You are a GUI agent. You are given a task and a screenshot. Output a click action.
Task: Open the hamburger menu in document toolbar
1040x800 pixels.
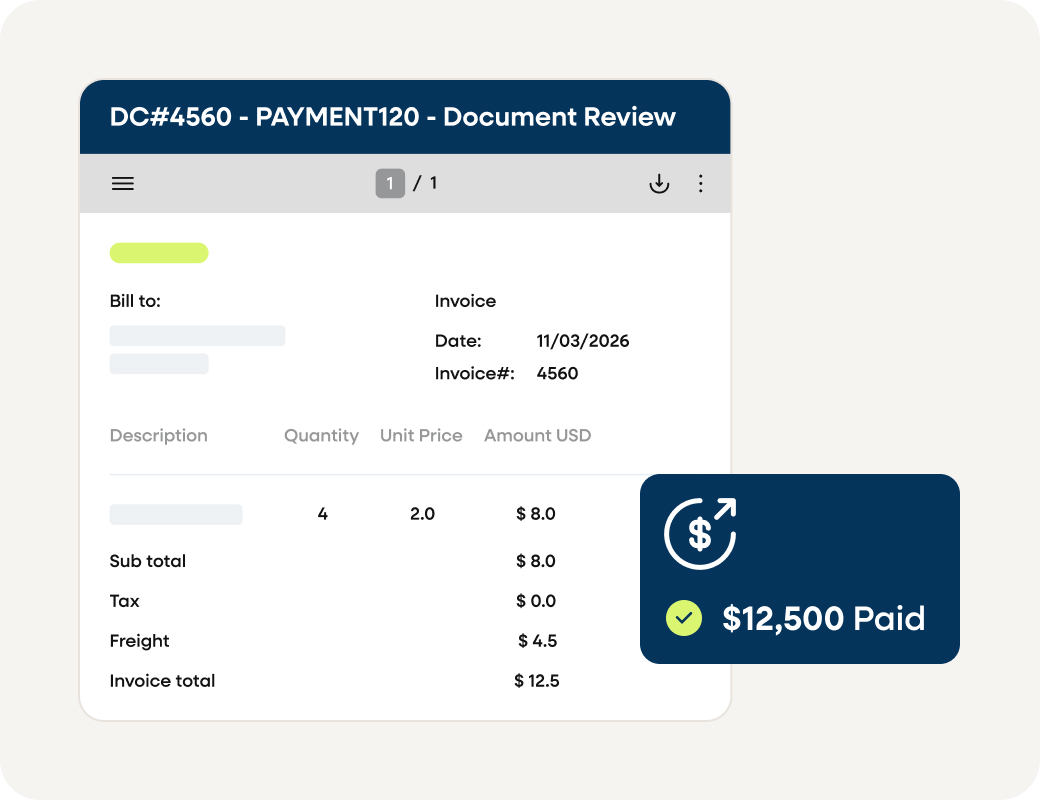123,184
